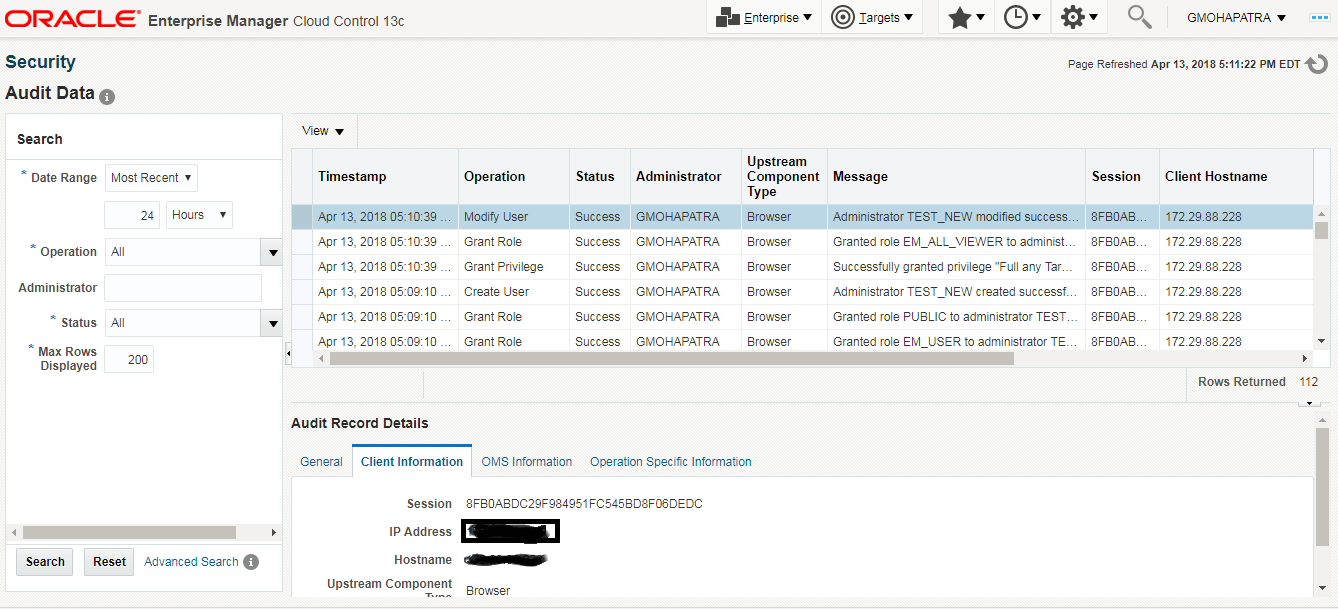Screen dimensions: 1338x609
Task: Click the Max Rows Displayed field
Action: click(129, 359)
